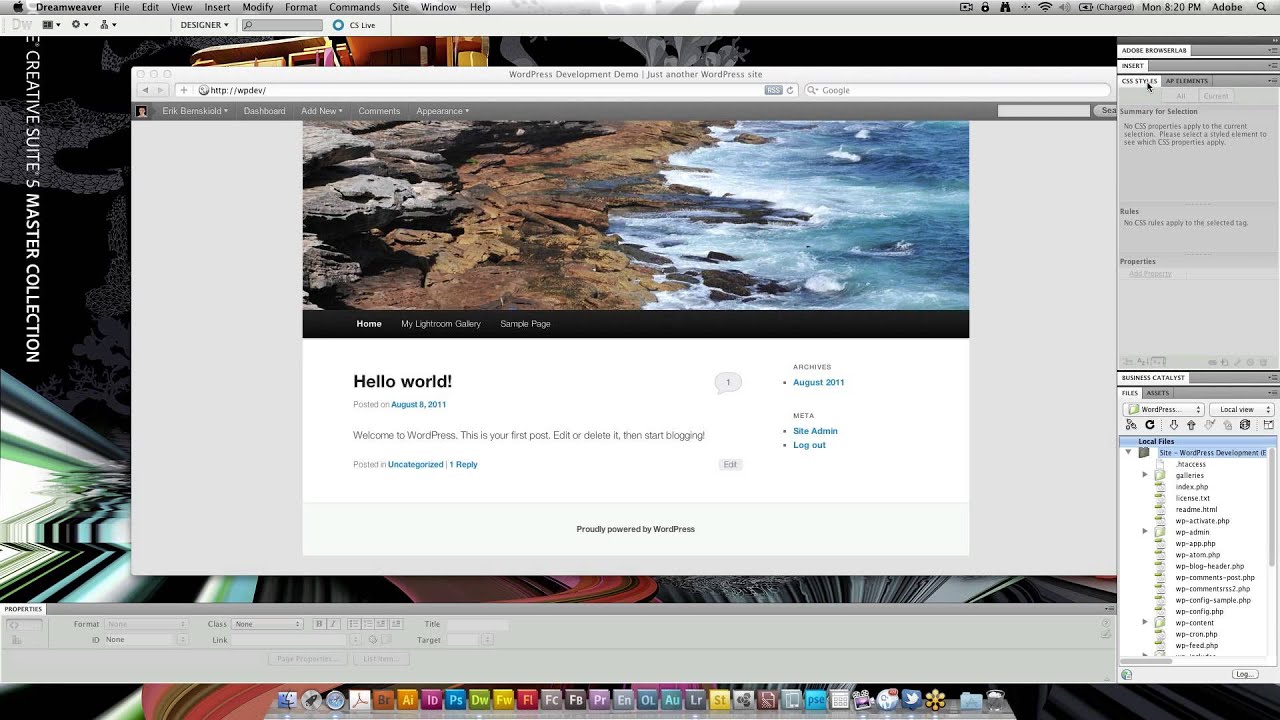Switch to the AP Elements tab

tap(1187, 81)
